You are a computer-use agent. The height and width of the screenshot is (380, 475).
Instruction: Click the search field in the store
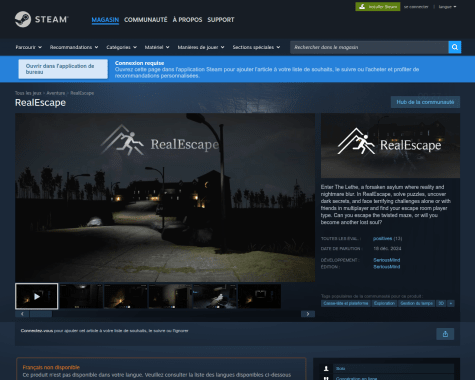(x=369, y=47)
